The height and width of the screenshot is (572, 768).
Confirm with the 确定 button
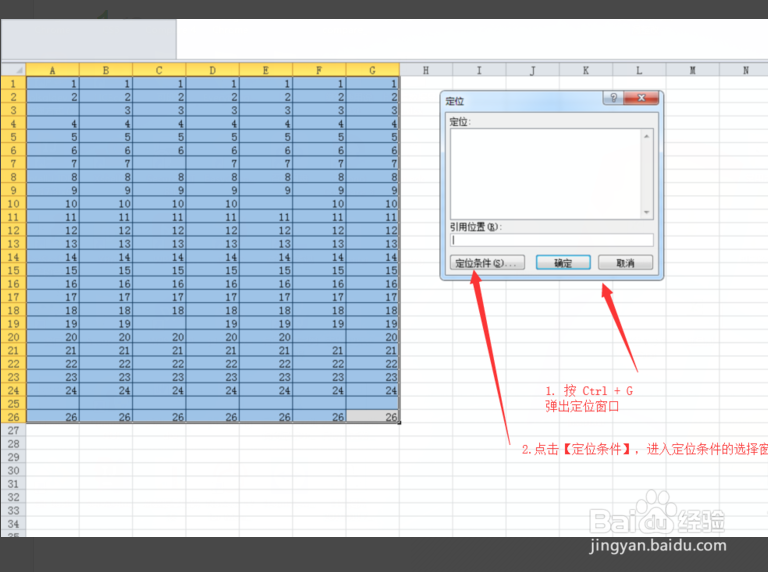coord(563,263)
